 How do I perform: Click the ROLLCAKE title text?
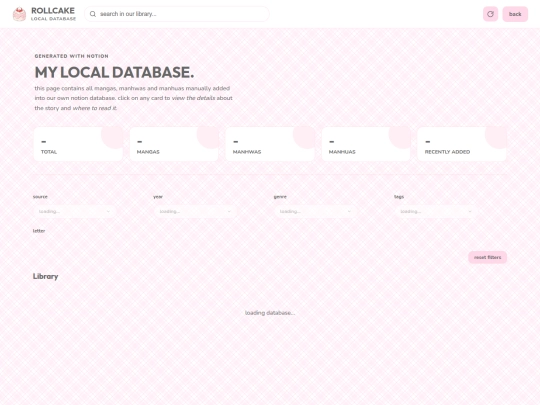tap(53, 11)
